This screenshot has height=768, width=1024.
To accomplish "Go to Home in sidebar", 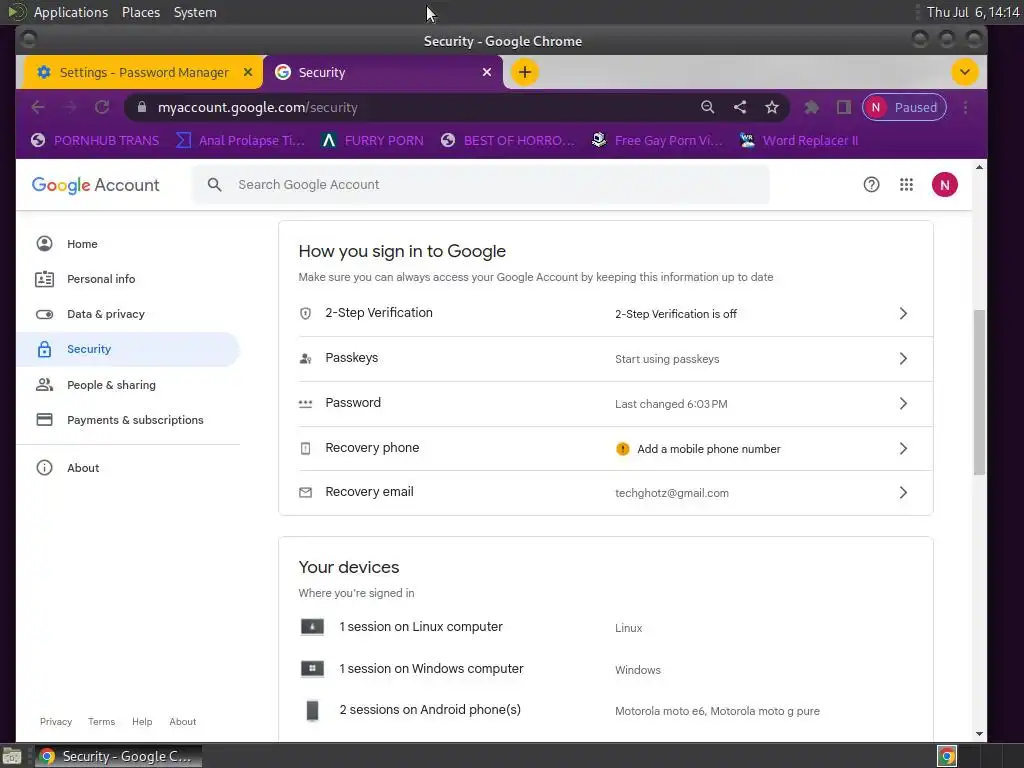I will (128, 244).
